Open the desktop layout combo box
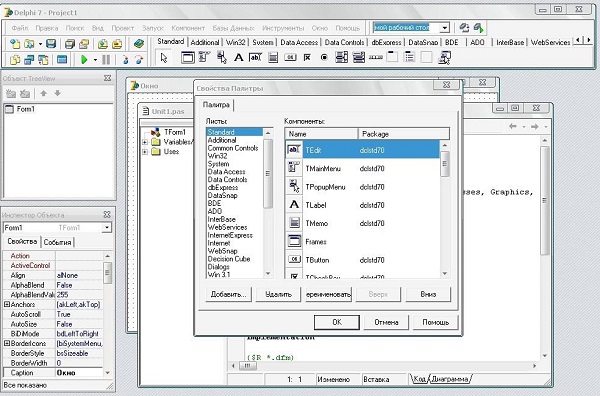The width and height of the screenshot is (600, 396). pyautogui.click(x=444, y=28)
